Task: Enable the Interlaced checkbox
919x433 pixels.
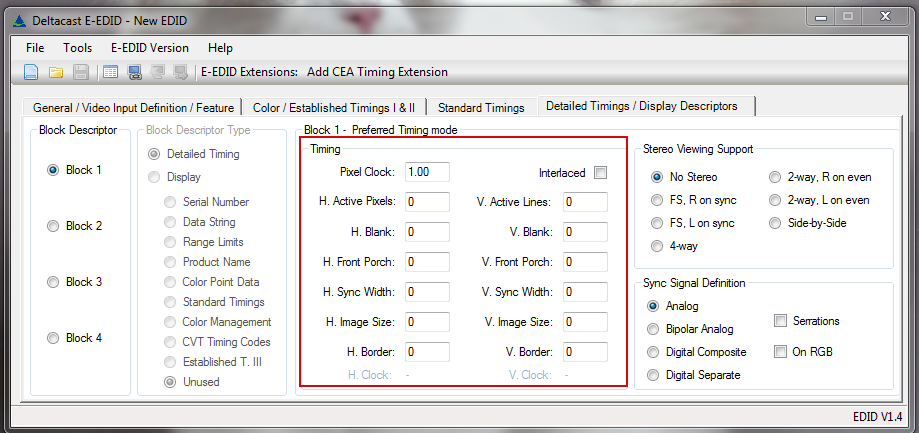Action: (x=600, y=172)
